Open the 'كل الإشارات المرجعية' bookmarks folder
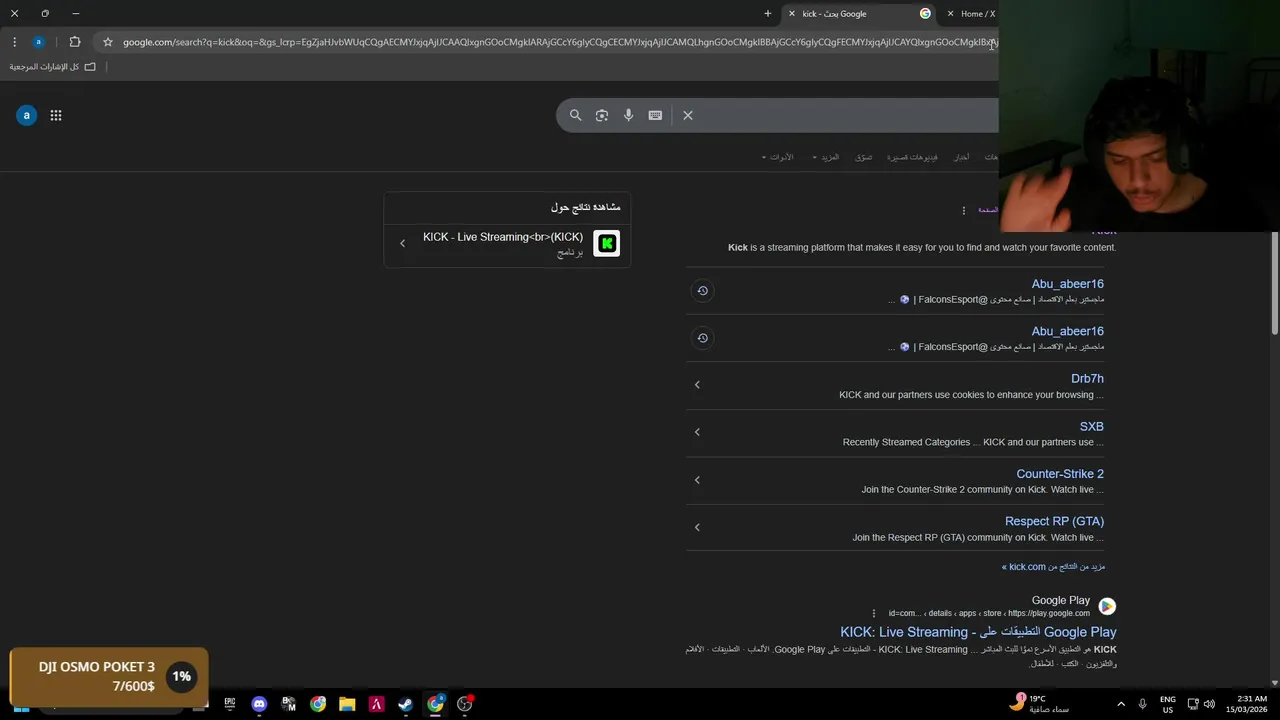This screenshot has width=1280, height=720. click(53, 67)
